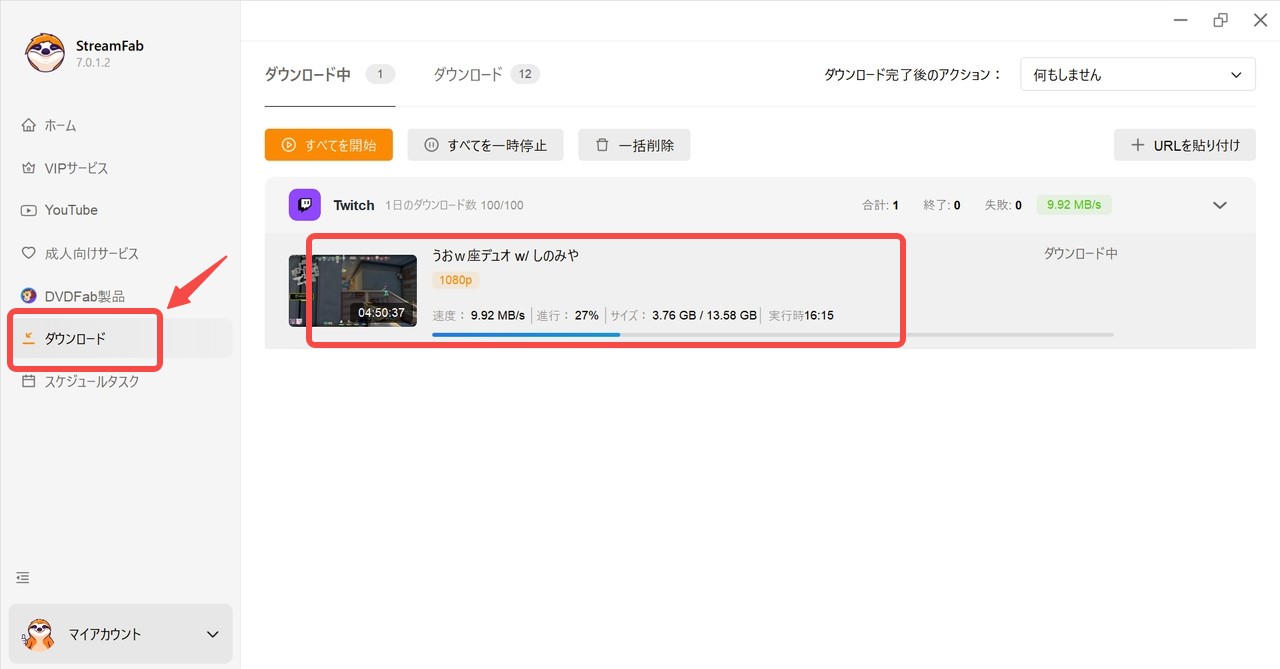Expand the マイアカウント menu
1280x669 pixels.
pyautogui.click(x=120, y=634)
